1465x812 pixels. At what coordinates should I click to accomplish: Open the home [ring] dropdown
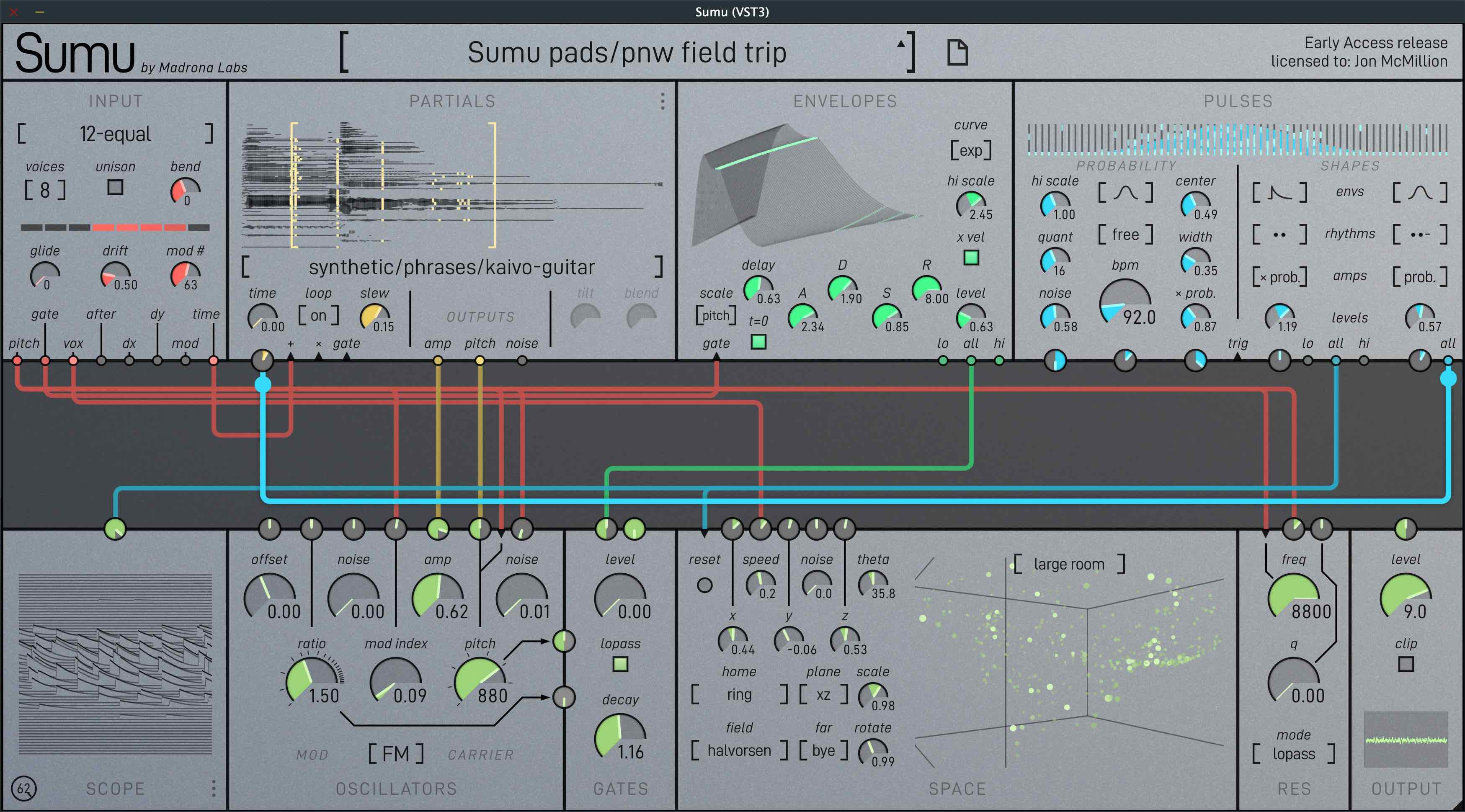[x=739, y=694]
